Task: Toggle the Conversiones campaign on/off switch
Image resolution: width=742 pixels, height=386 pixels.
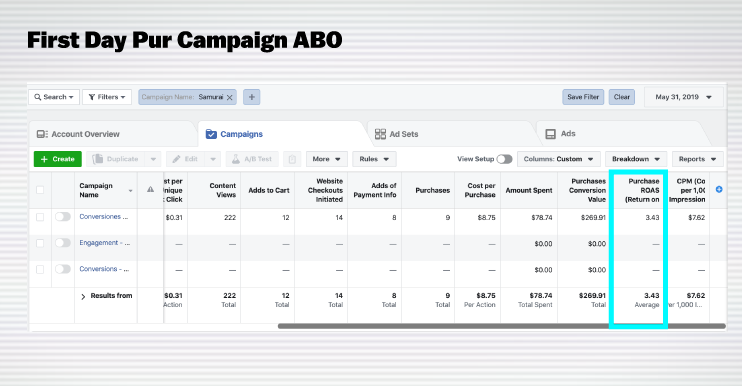Action: (62, 217)
